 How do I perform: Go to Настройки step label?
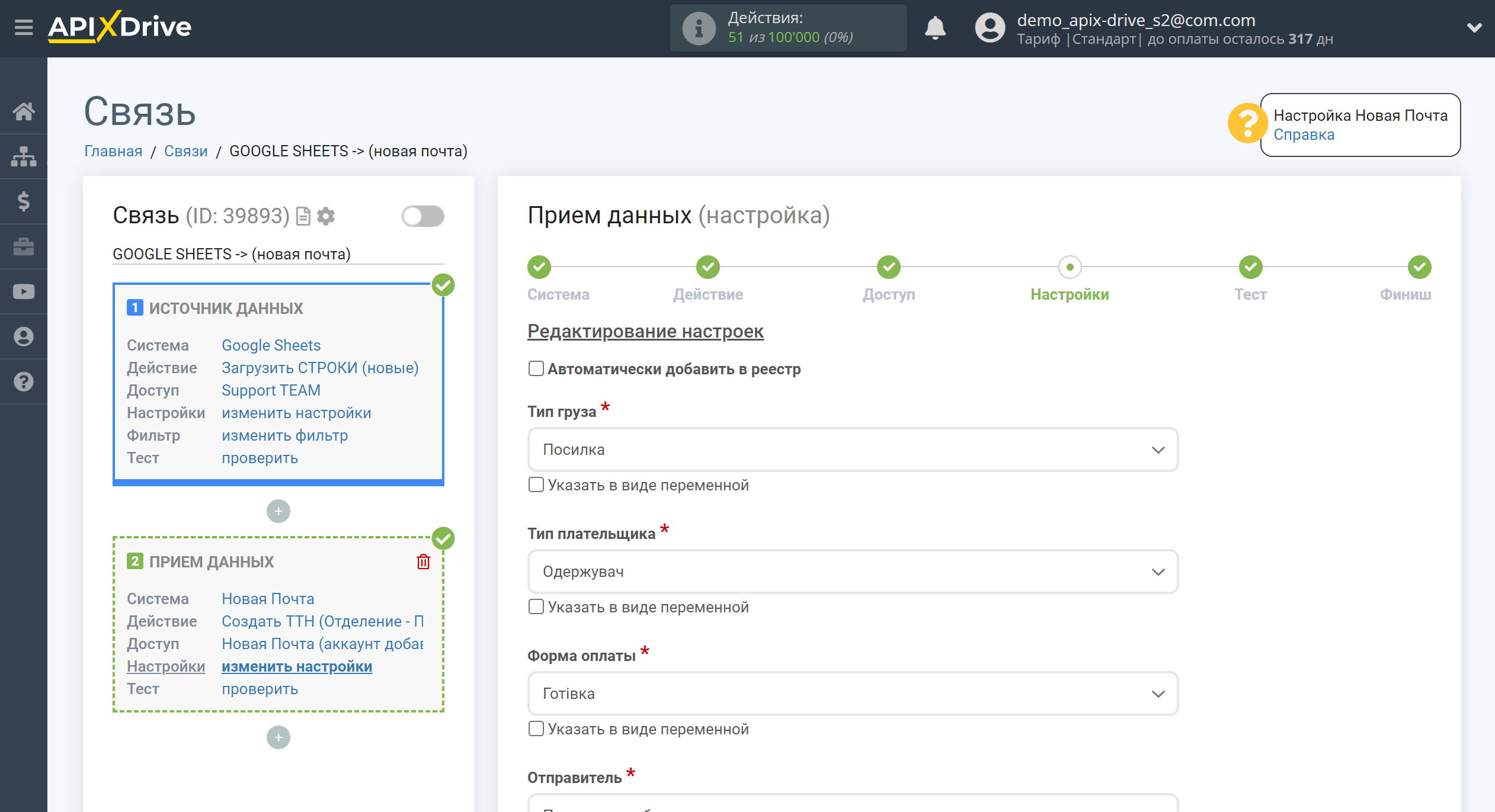point(1070,294)
